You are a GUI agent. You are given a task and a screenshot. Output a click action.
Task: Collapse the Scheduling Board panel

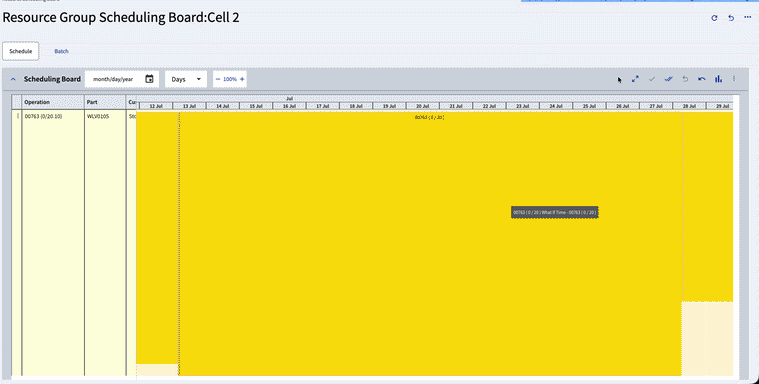(13, 79)
